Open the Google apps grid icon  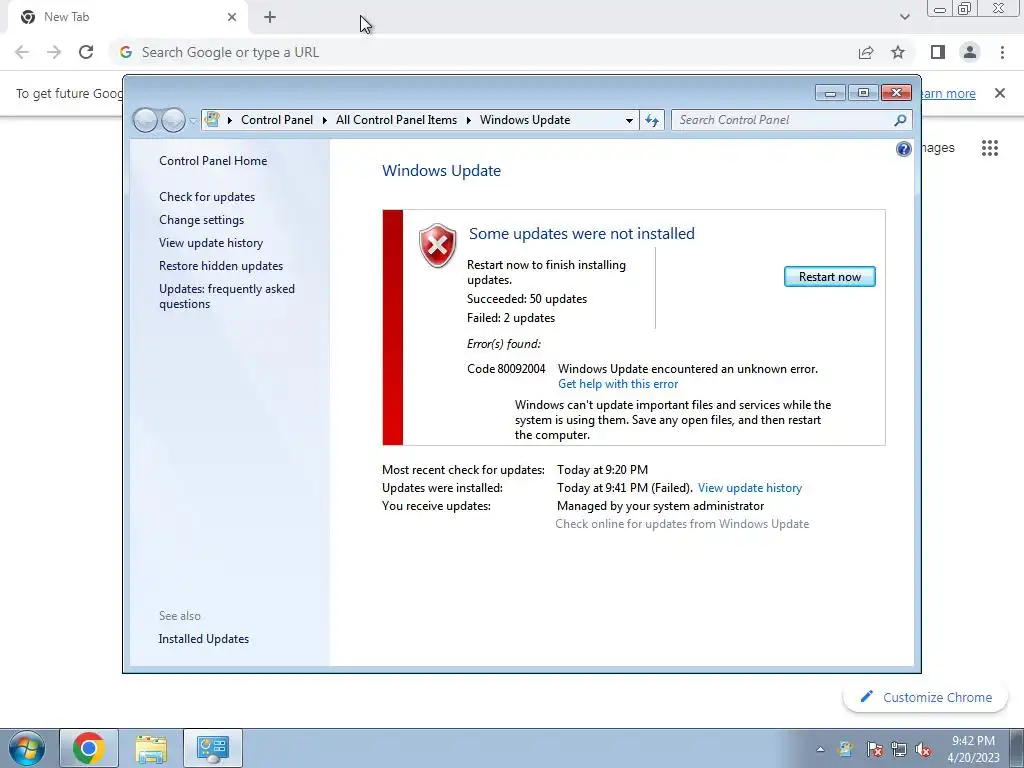(990, 148)
